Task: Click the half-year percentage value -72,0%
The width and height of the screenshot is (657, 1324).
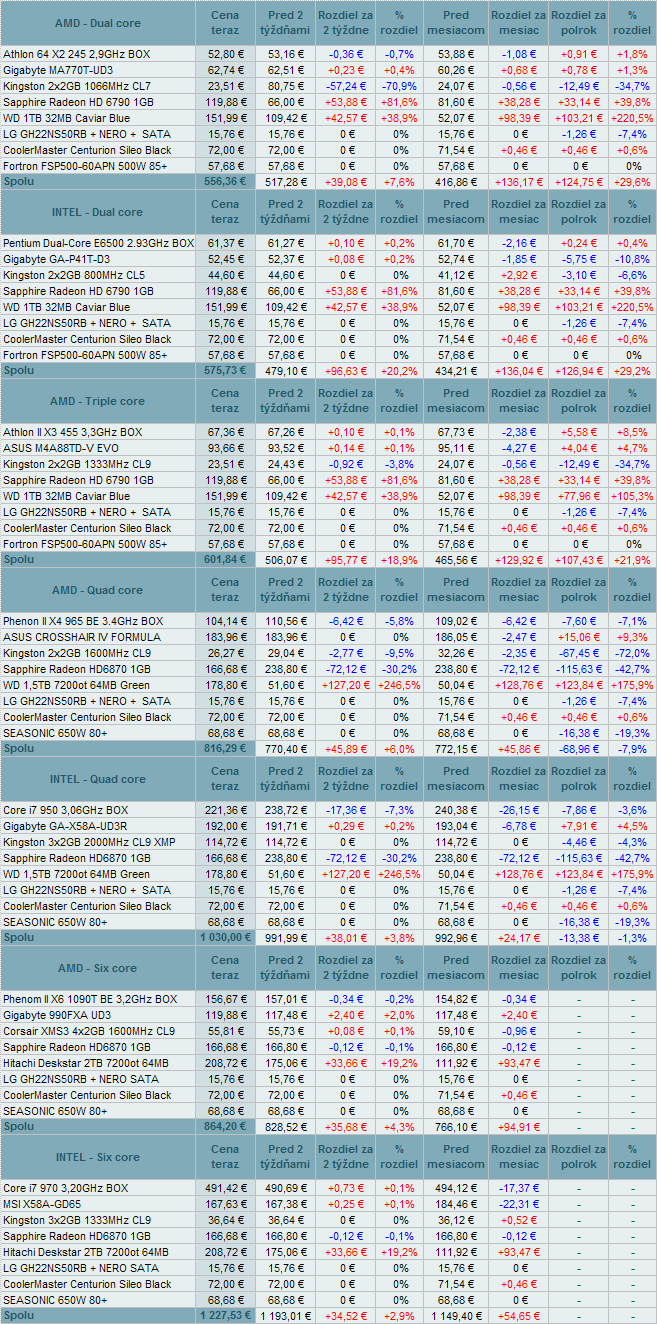Action: coord(632,653)
